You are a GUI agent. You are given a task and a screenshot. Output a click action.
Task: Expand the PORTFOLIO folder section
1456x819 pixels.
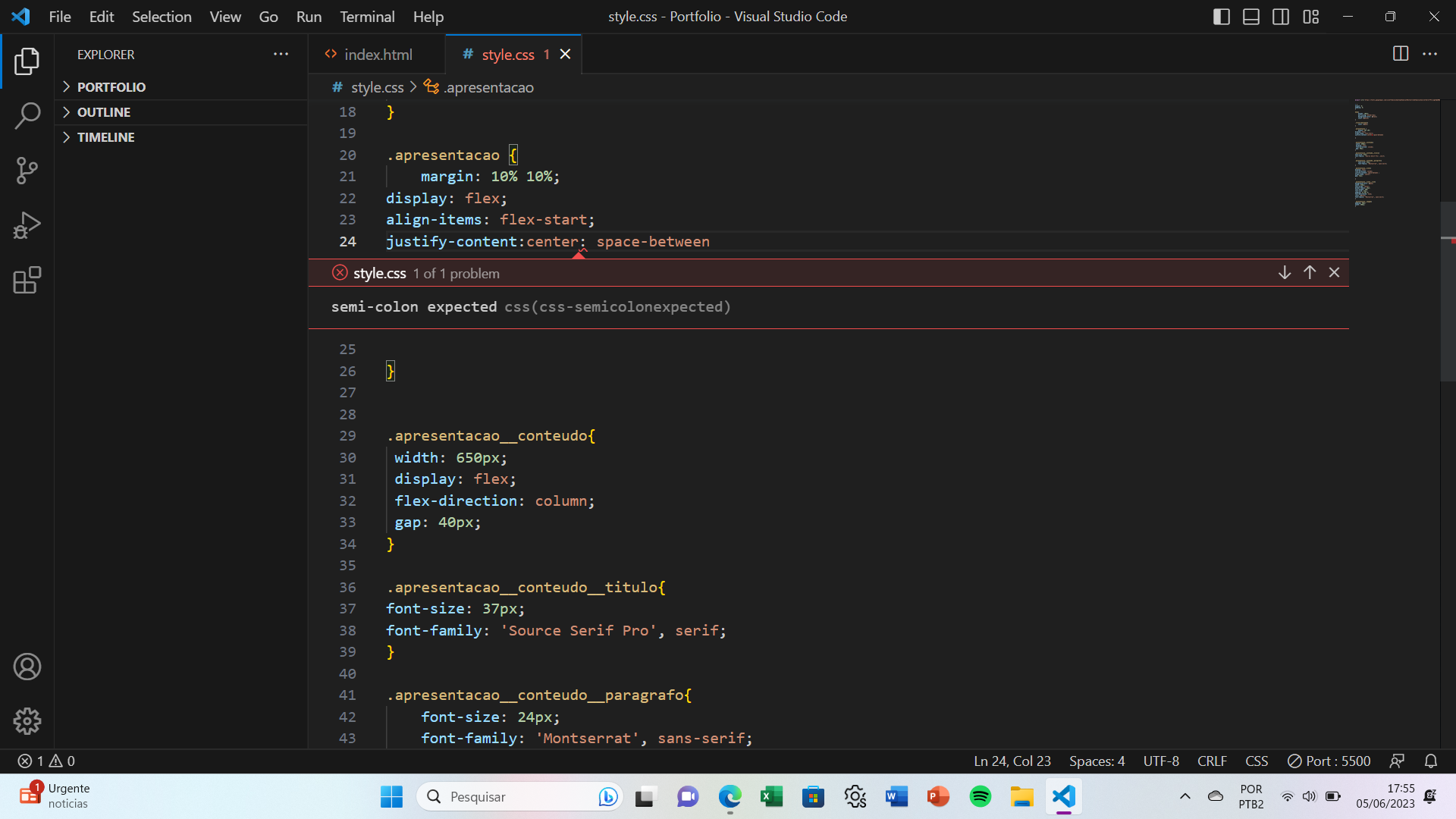182,87
